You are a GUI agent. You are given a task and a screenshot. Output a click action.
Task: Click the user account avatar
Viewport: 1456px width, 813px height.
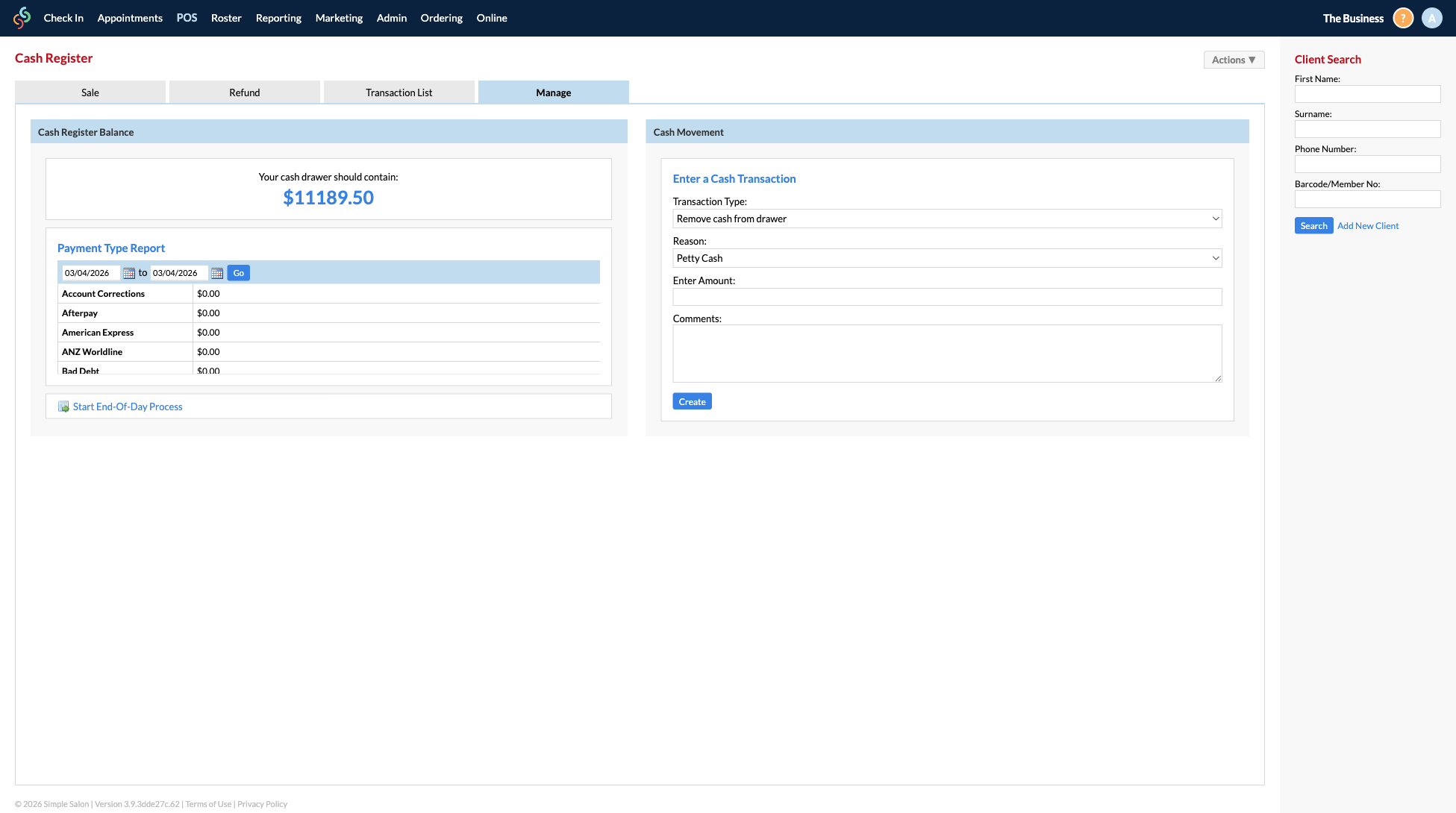1431,17
